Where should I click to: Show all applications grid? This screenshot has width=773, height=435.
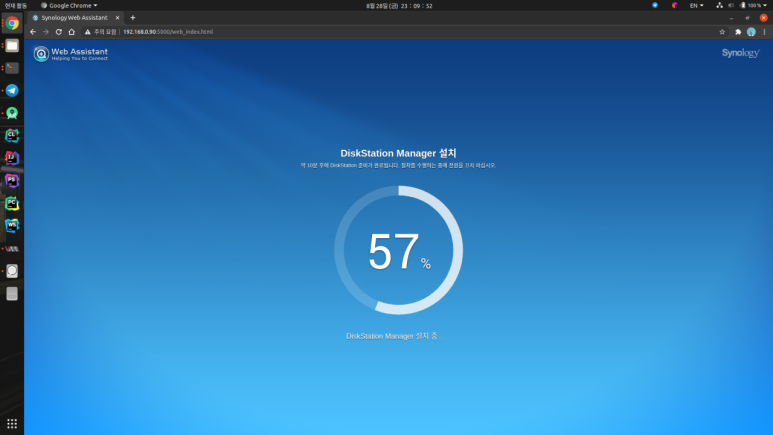(12, 424)
